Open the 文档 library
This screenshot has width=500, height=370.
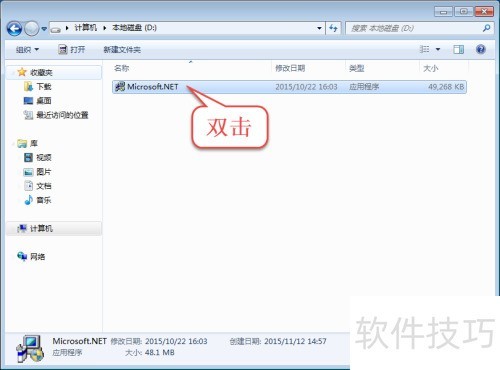coord(44,186)
